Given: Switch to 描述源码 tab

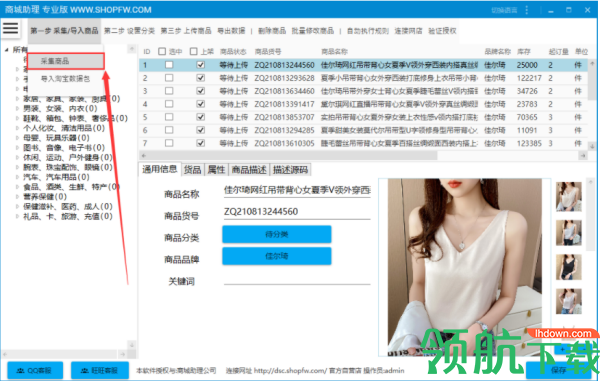Looking at the screenshot, I should (x=290, y=170).
